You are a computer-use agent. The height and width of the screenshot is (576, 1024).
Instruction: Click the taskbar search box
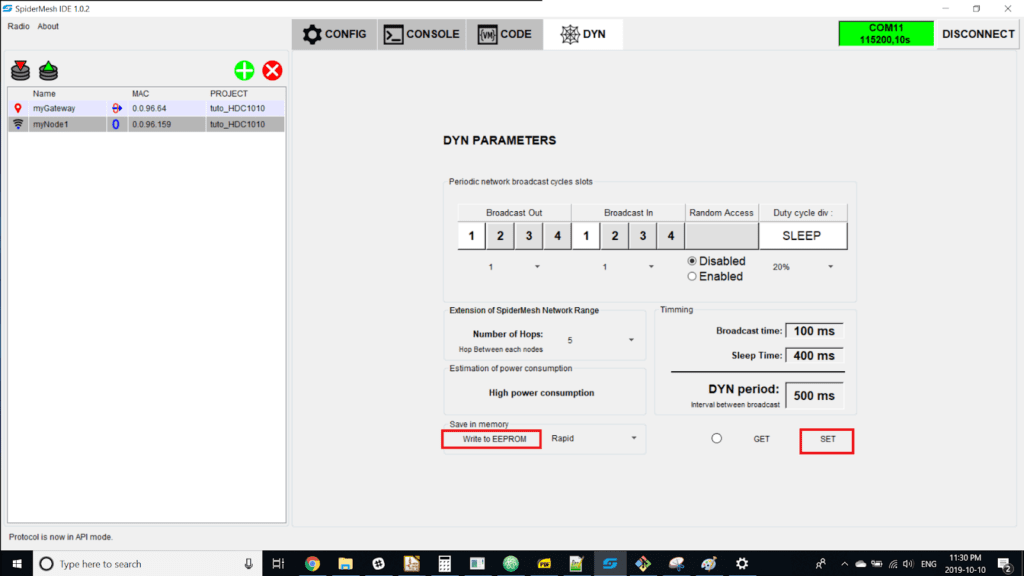147,564
